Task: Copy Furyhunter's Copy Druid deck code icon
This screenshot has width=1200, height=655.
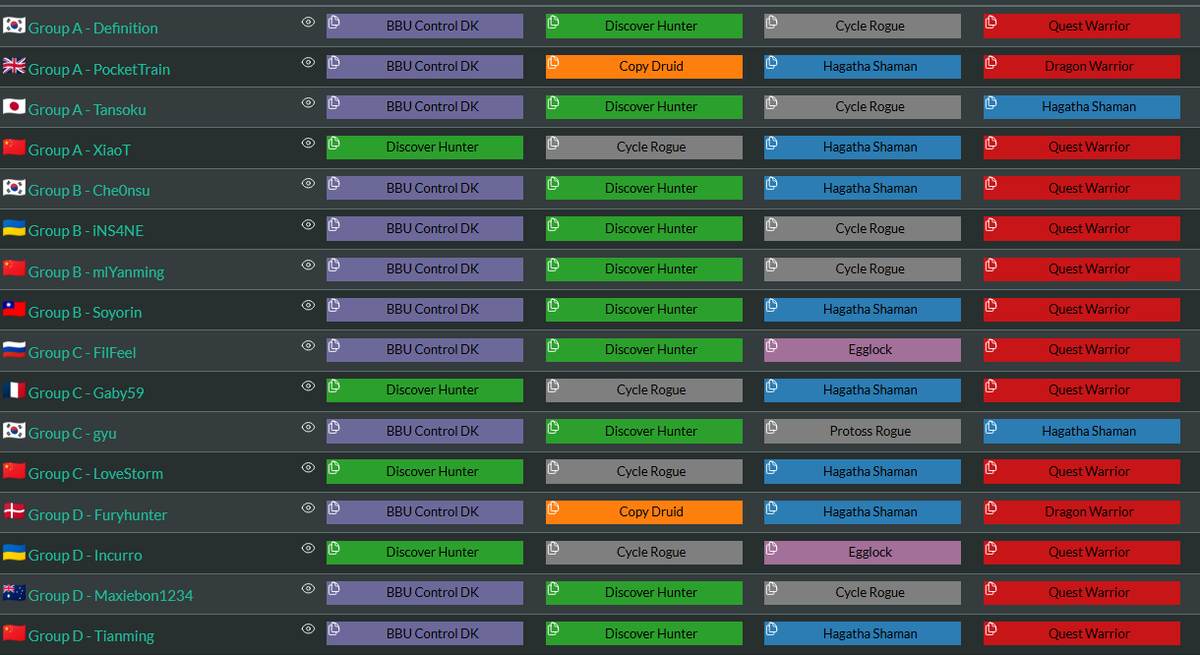Action: pos(553,507)
